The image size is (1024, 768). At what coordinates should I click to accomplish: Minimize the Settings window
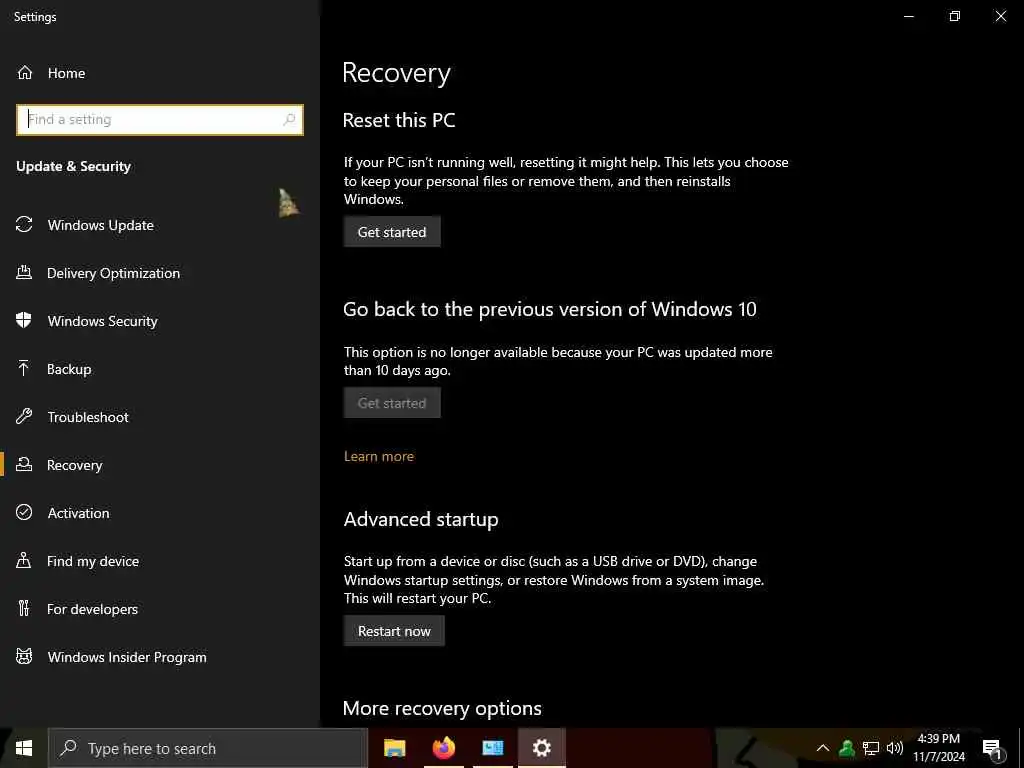pos(908,16)
